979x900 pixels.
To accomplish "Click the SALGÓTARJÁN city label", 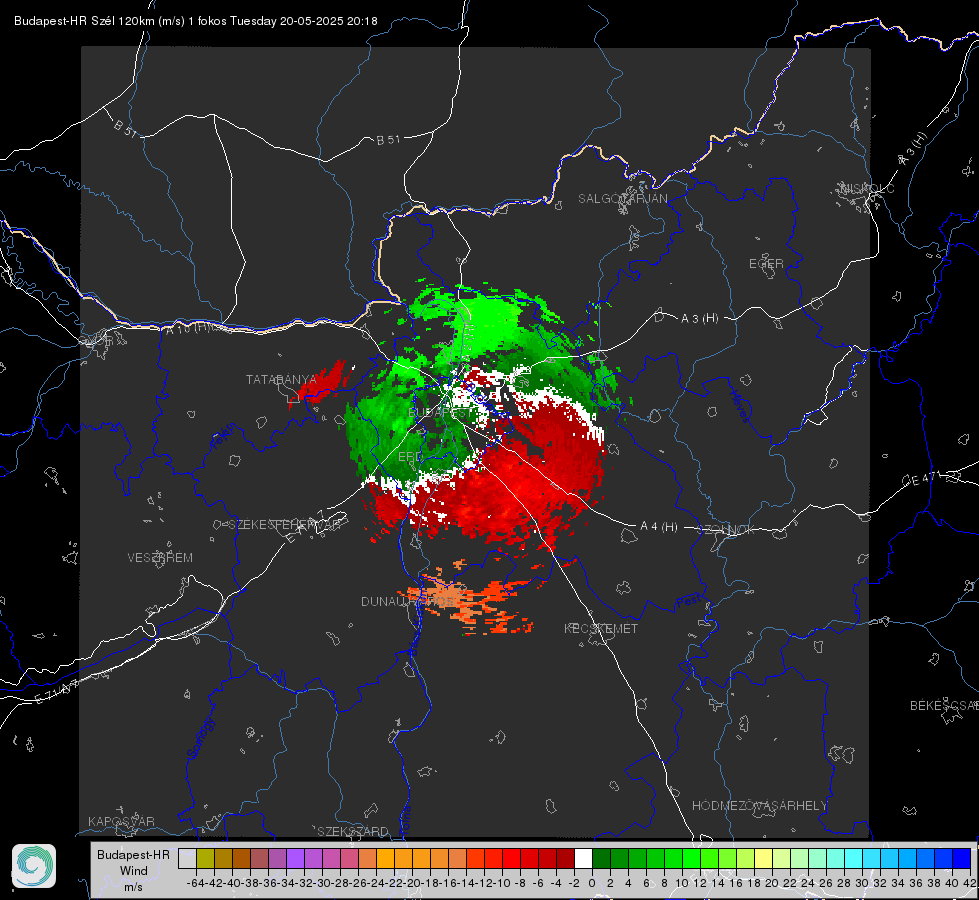I will point(622,199).
